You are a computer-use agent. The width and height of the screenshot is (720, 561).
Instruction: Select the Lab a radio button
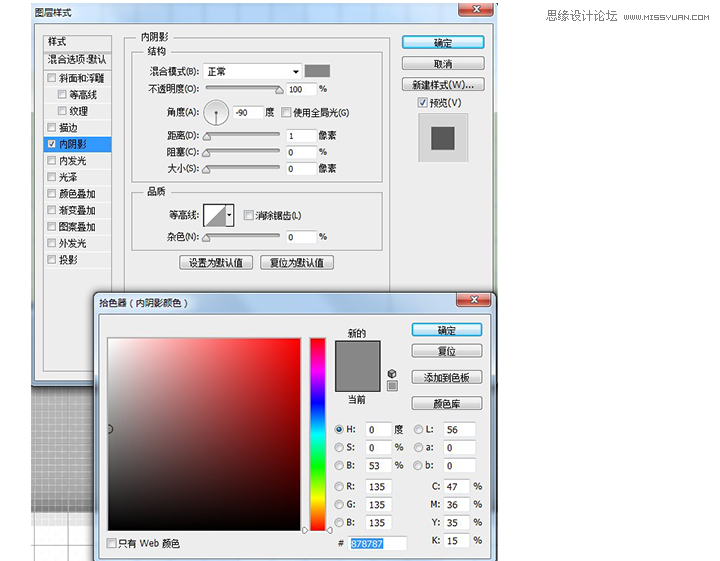(x=418, y=447)
